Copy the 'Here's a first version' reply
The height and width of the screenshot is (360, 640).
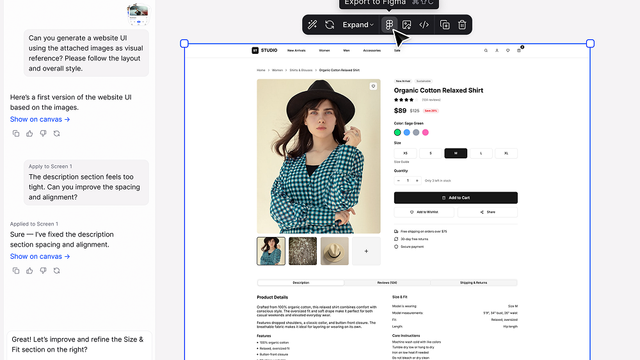point(16,133)
